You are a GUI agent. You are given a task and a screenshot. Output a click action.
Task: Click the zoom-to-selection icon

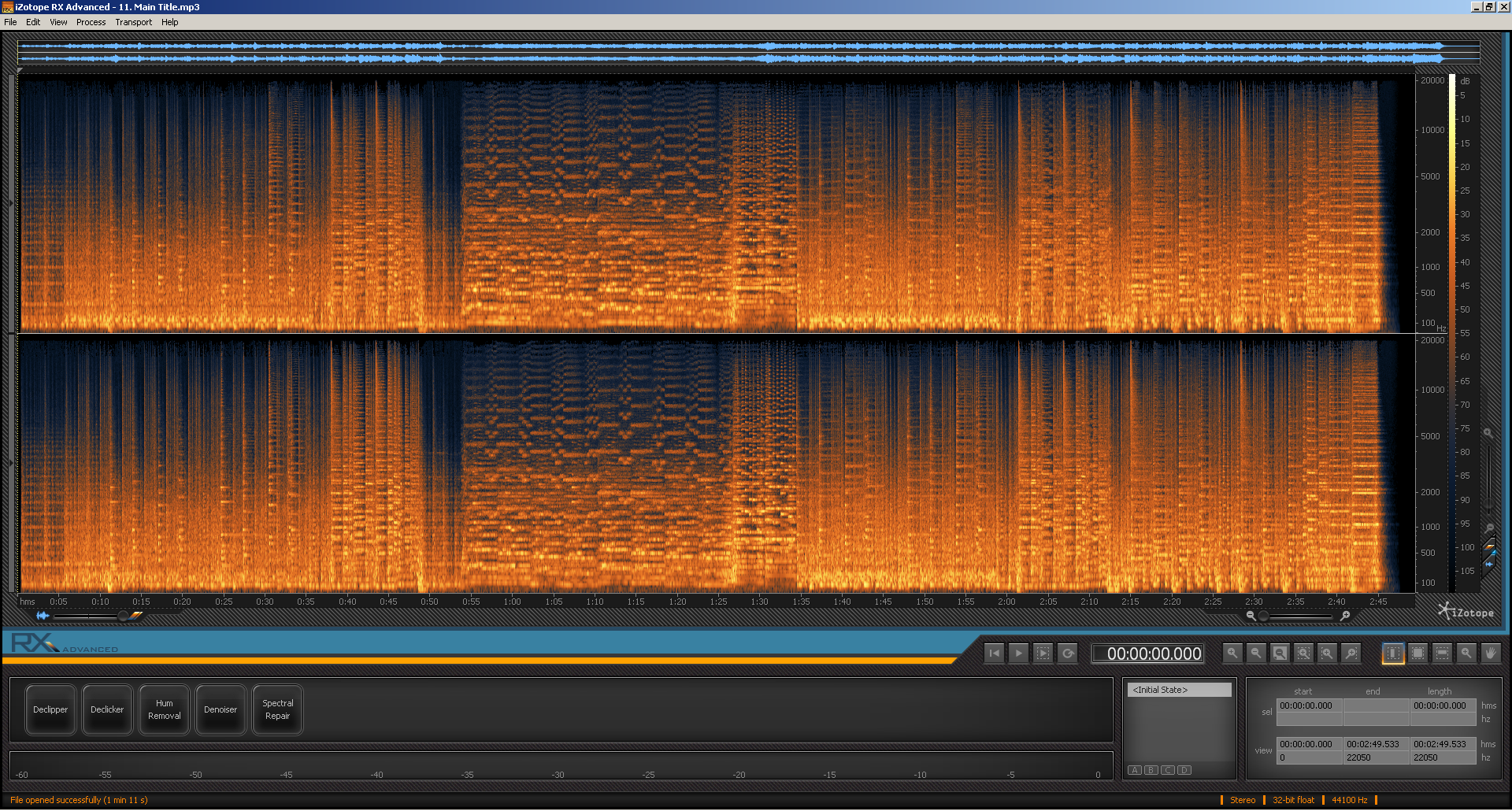[1303, 653]
